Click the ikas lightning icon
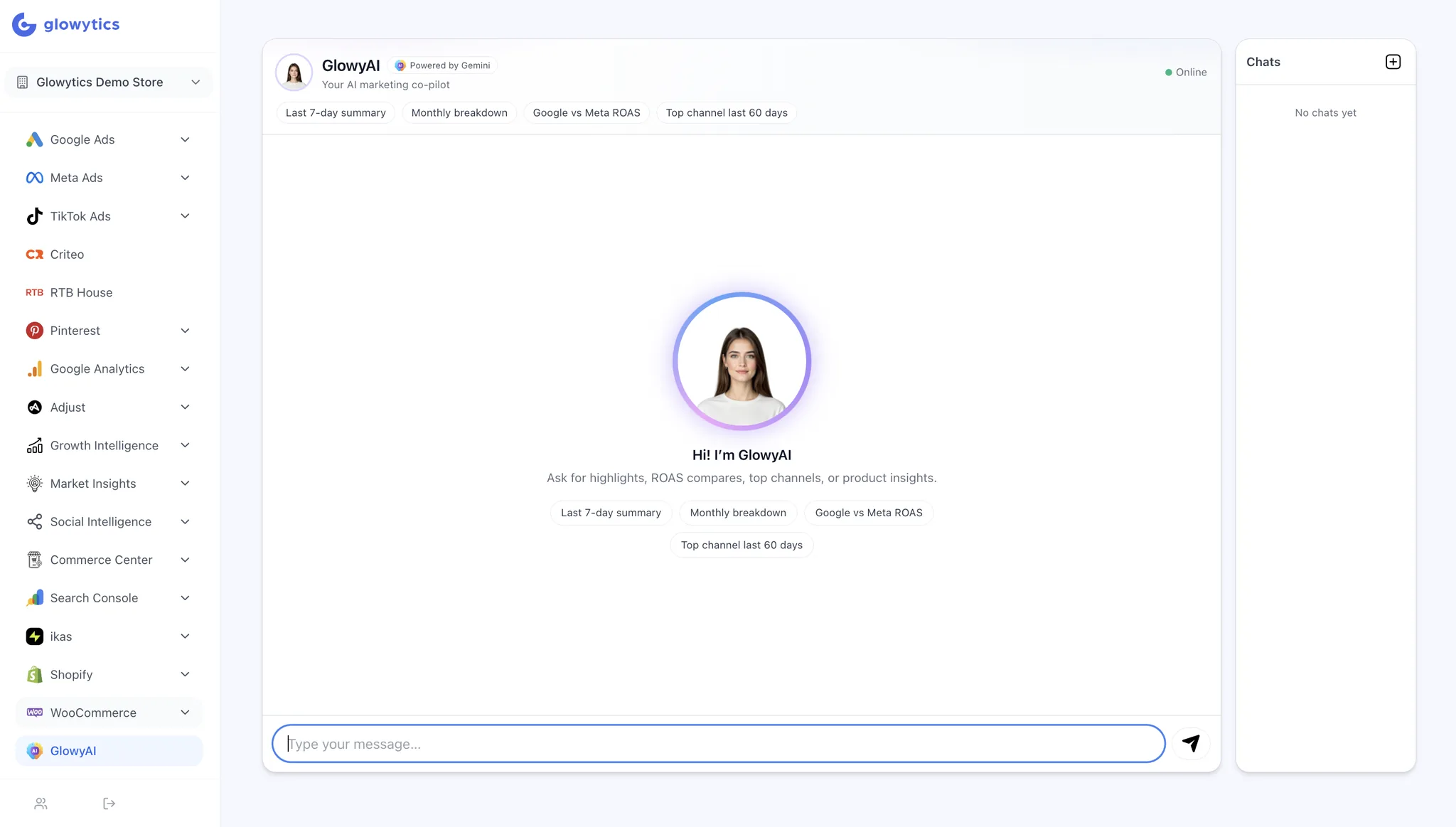 click(x=34, y=636)
